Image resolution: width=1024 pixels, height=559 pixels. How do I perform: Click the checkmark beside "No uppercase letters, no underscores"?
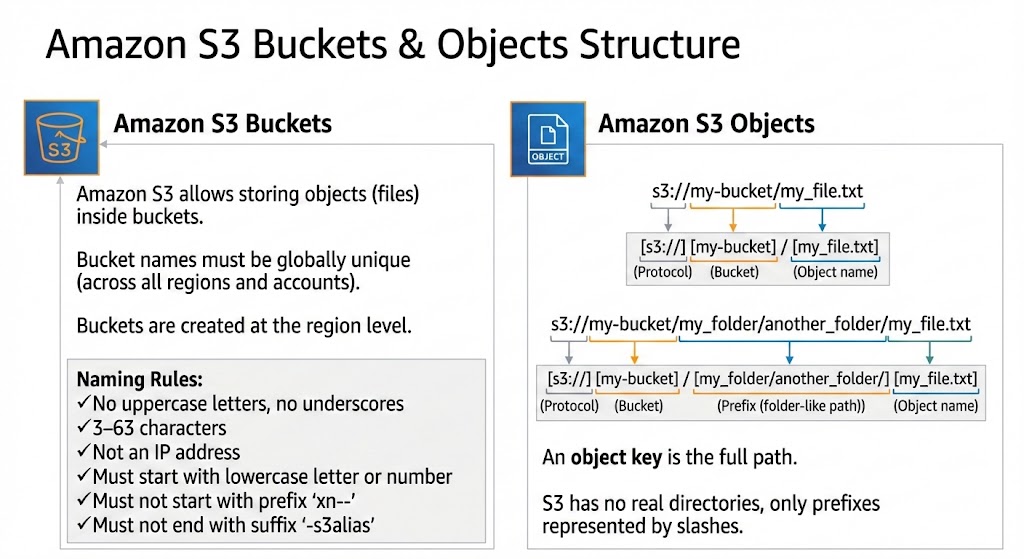[x=84, y=404]
